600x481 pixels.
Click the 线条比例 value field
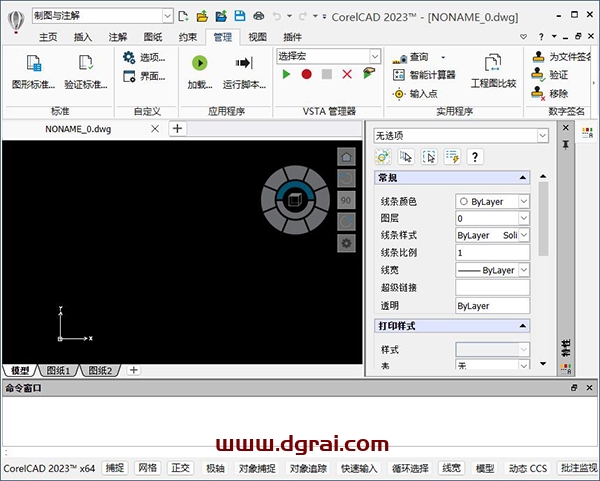click(492, 253)
